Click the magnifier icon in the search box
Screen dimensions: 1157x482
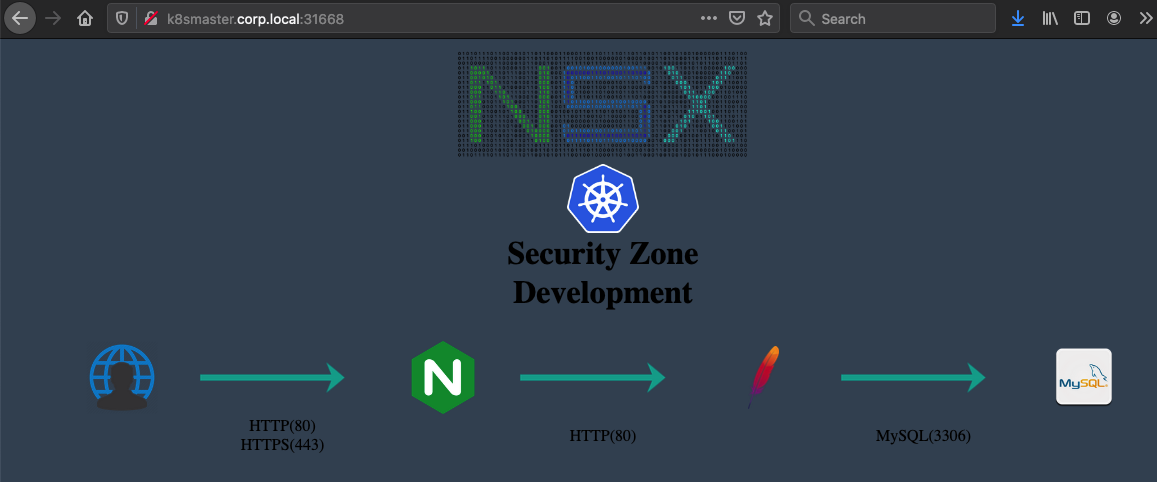click(x=807, y=18)
